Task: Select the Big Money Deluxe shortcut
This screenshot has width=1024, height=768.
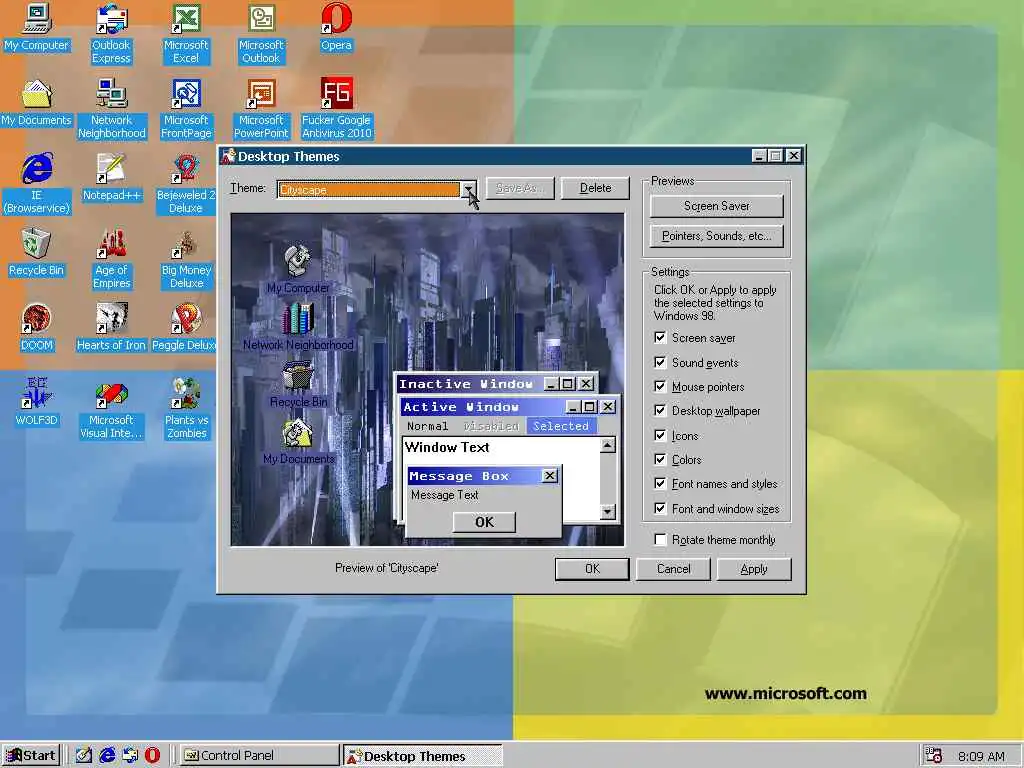Action: [186, 259]
